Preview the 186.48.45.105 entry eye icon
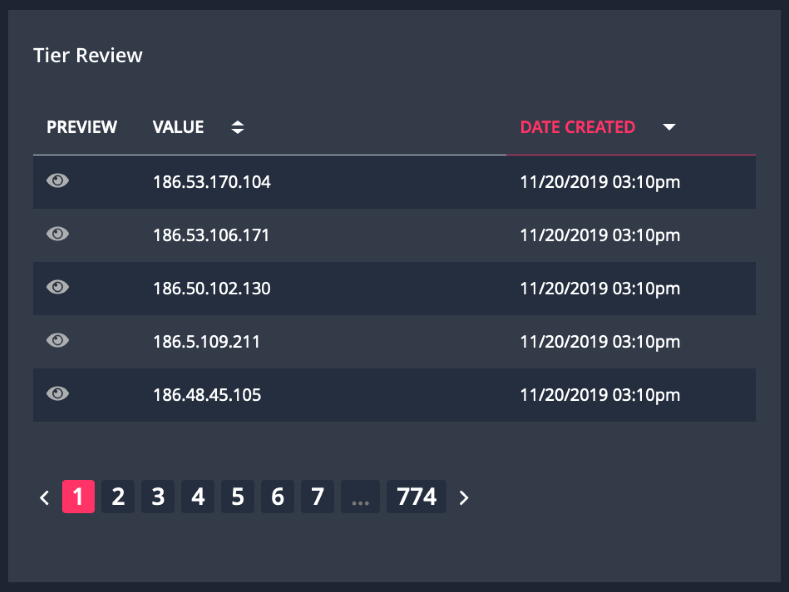This screenshot has height=592, width=789. point(57,394)
